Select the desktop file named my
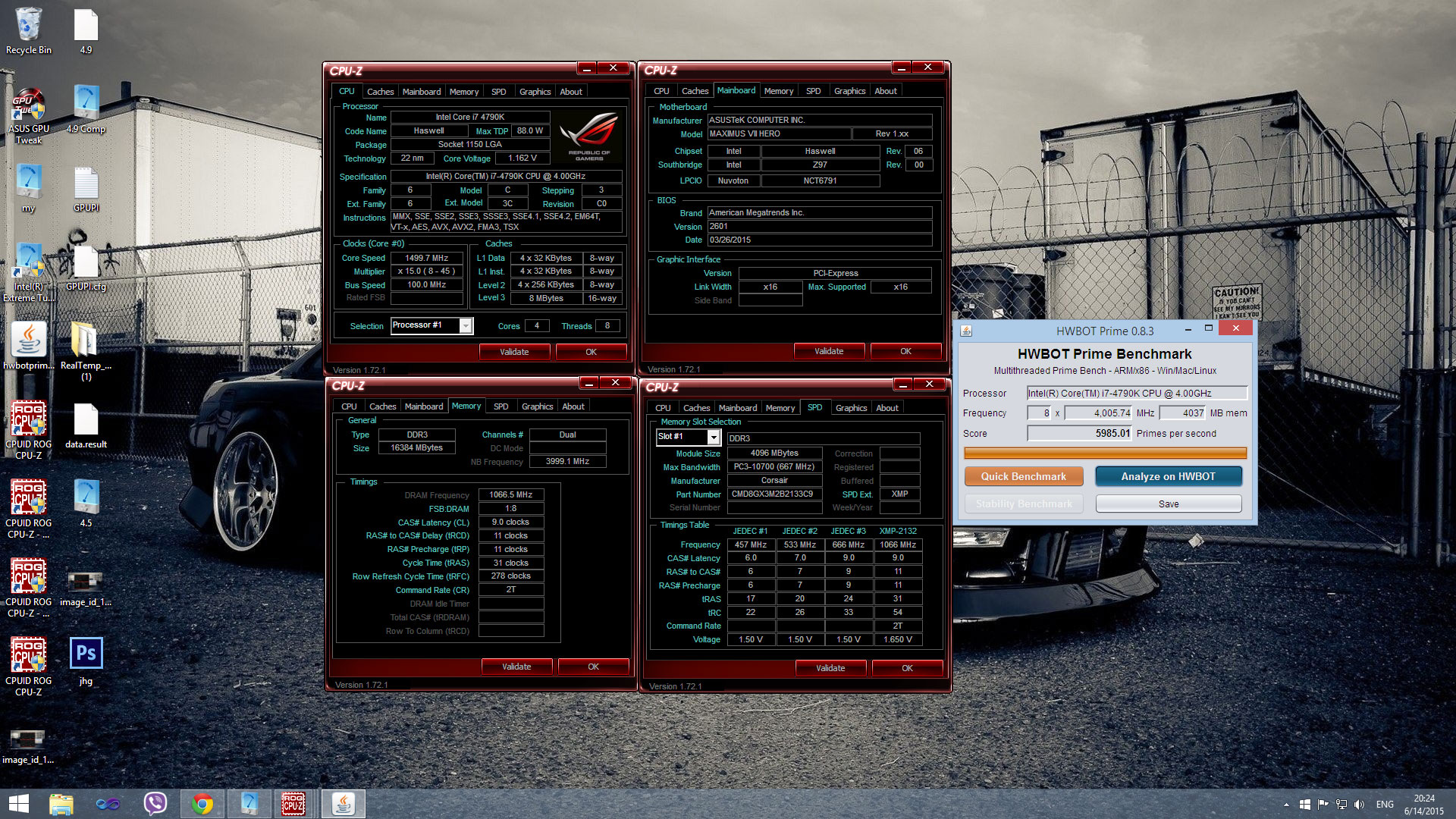The height and width of the screenshot is (819, 1456). point(29,188)
